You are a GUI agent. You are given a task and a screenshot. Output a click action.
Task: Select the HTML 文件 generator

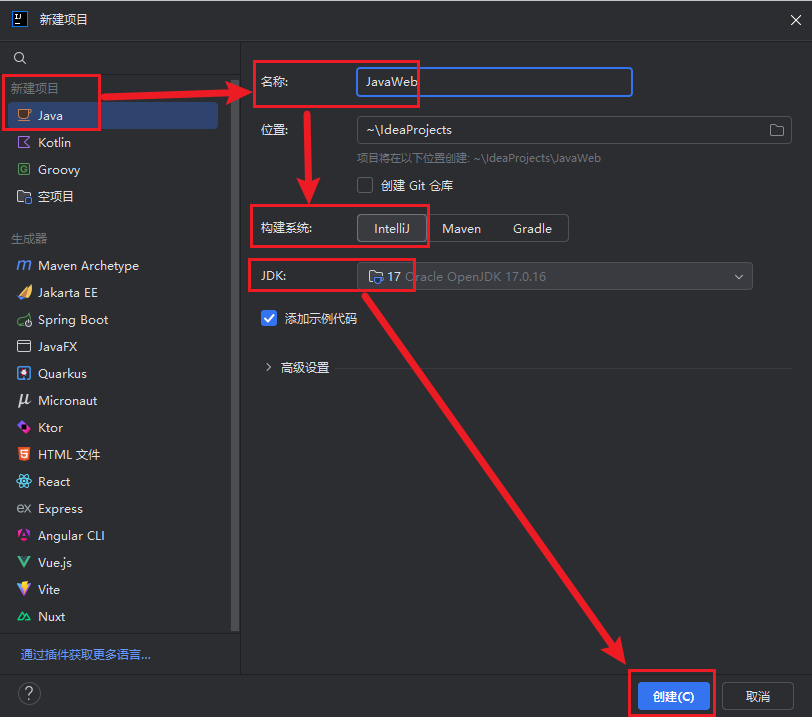point(113,454)
